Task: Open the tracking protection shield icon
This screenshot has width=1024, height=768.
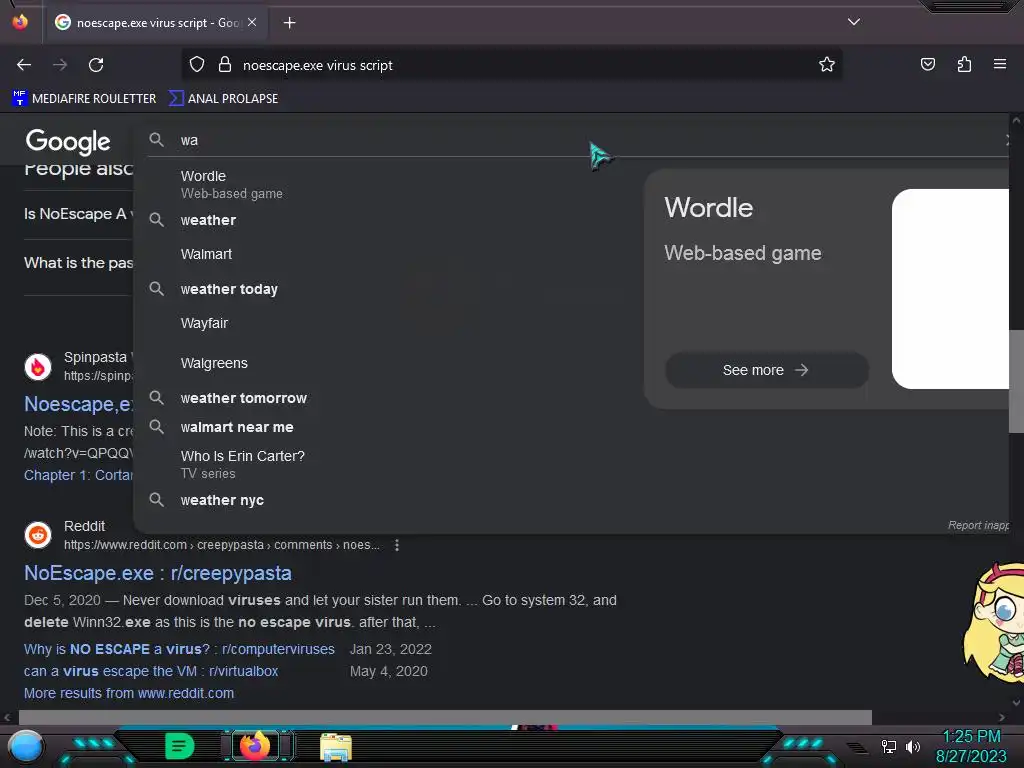Action: click(x=197, y=64)
